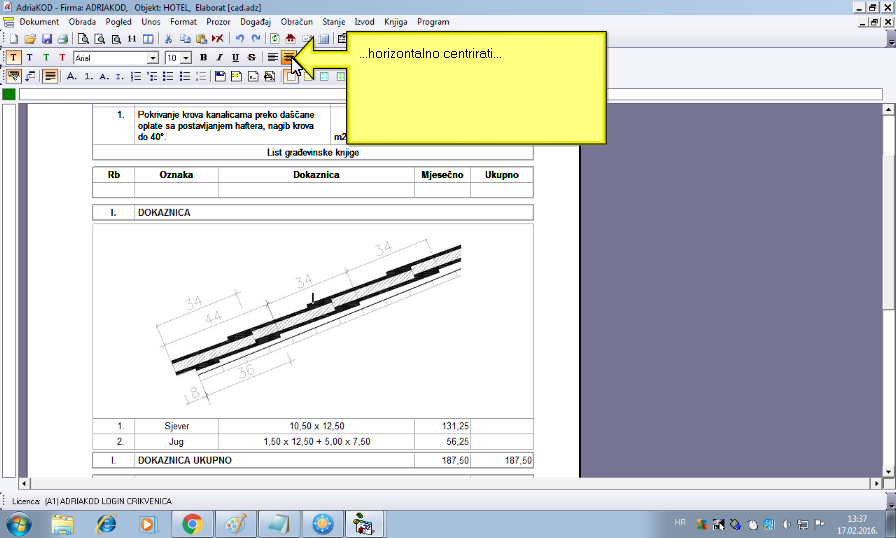Open Google Chrome from the taskbar
896x538 pixels.
(193, 524)
